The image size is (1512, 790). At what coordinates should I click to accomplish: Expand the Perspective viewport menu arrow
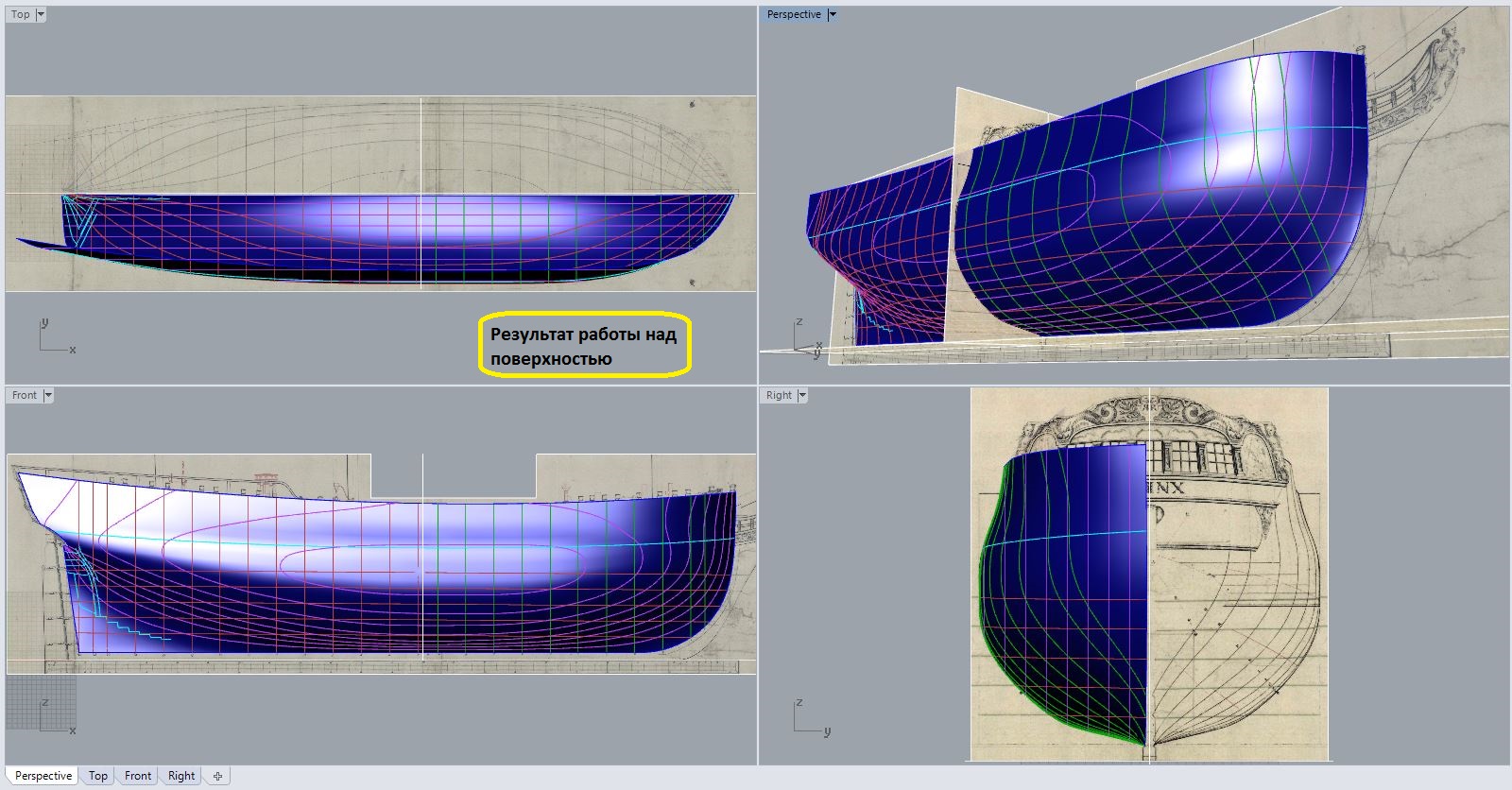click(x=832, y=15)
